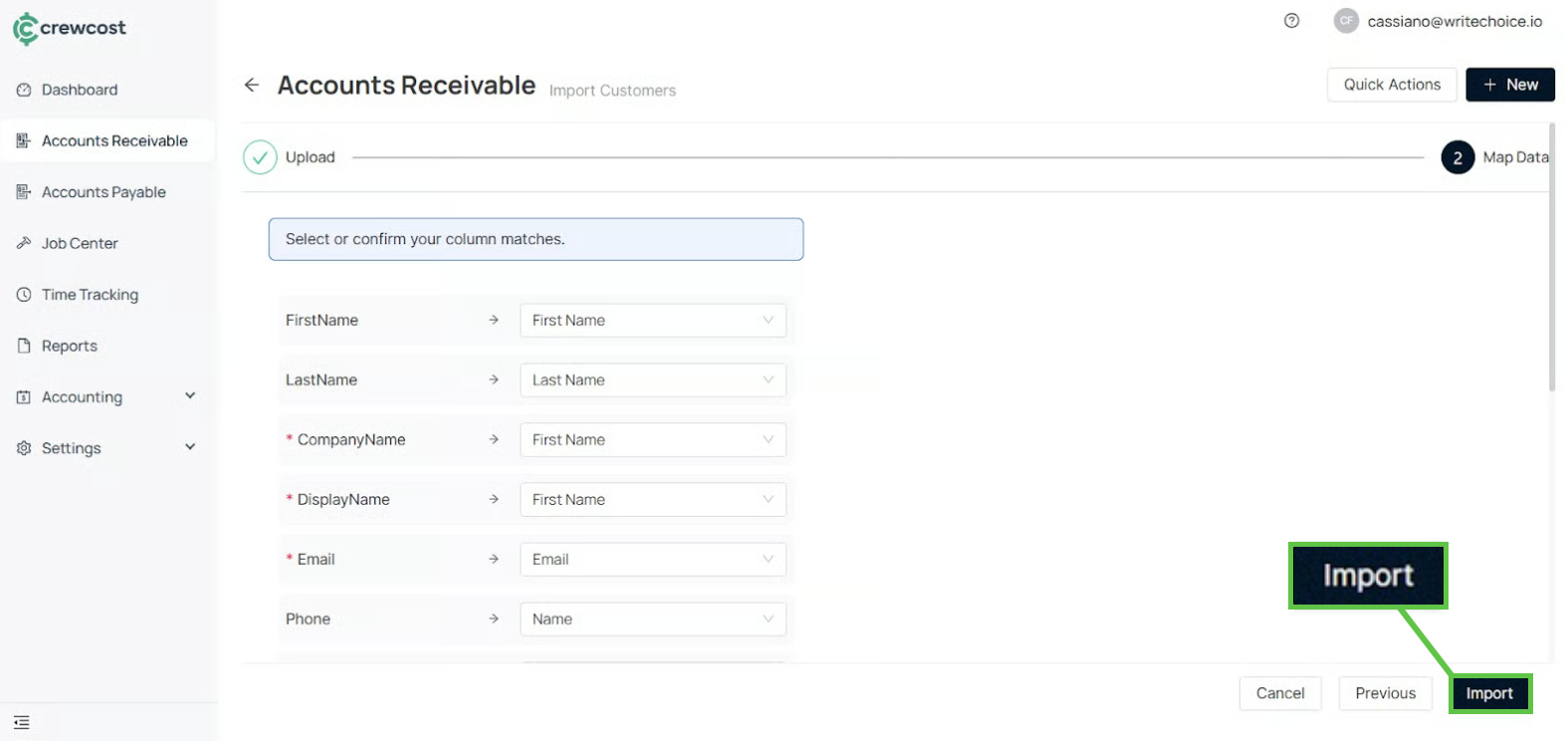Viewport: 1568px width, 741px height.
Task: Click the vertical scrollbar of the mapping panel
Action: (1551, 259)
